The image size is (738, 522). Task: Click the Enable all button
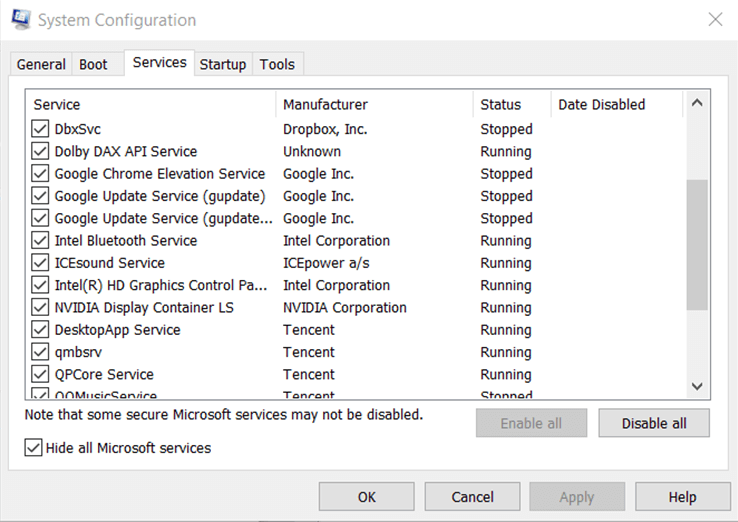531,423
